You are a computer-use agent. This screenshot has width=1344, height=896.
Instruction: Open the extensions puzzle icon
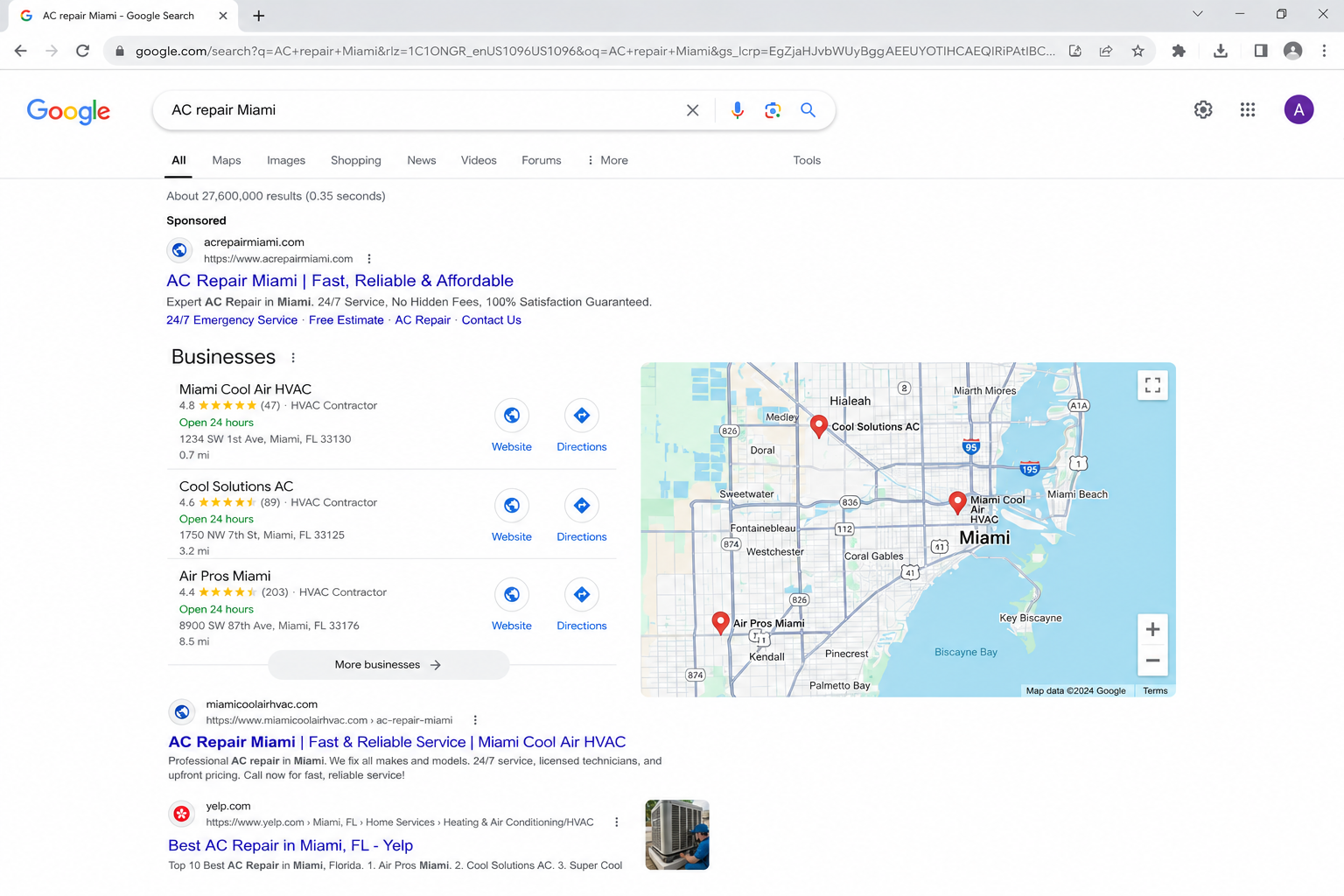(1179, 51)
